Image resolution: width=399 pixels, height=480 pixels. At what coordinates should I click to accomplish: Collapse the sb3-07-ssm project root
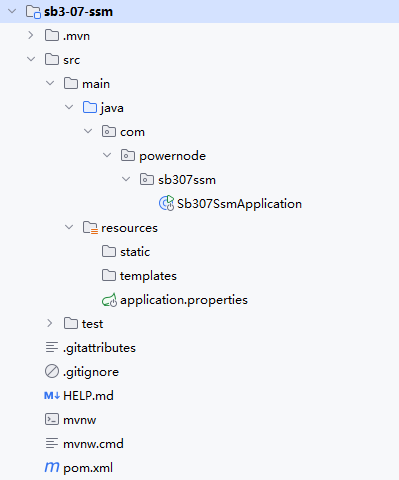[12, 11]
